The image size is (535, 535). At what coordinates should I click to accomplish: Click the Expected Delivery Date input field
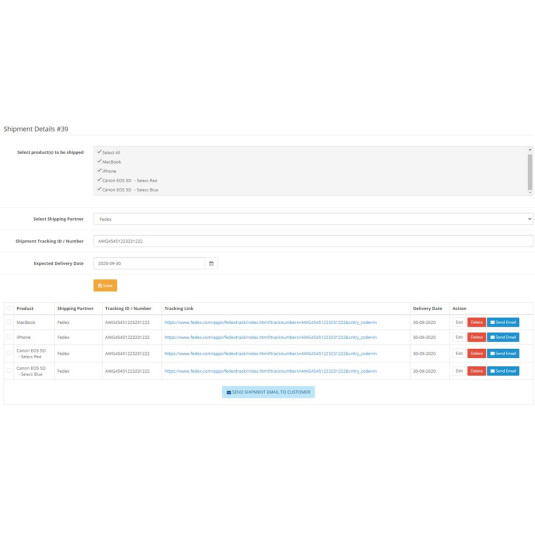[x=149, y=263]
